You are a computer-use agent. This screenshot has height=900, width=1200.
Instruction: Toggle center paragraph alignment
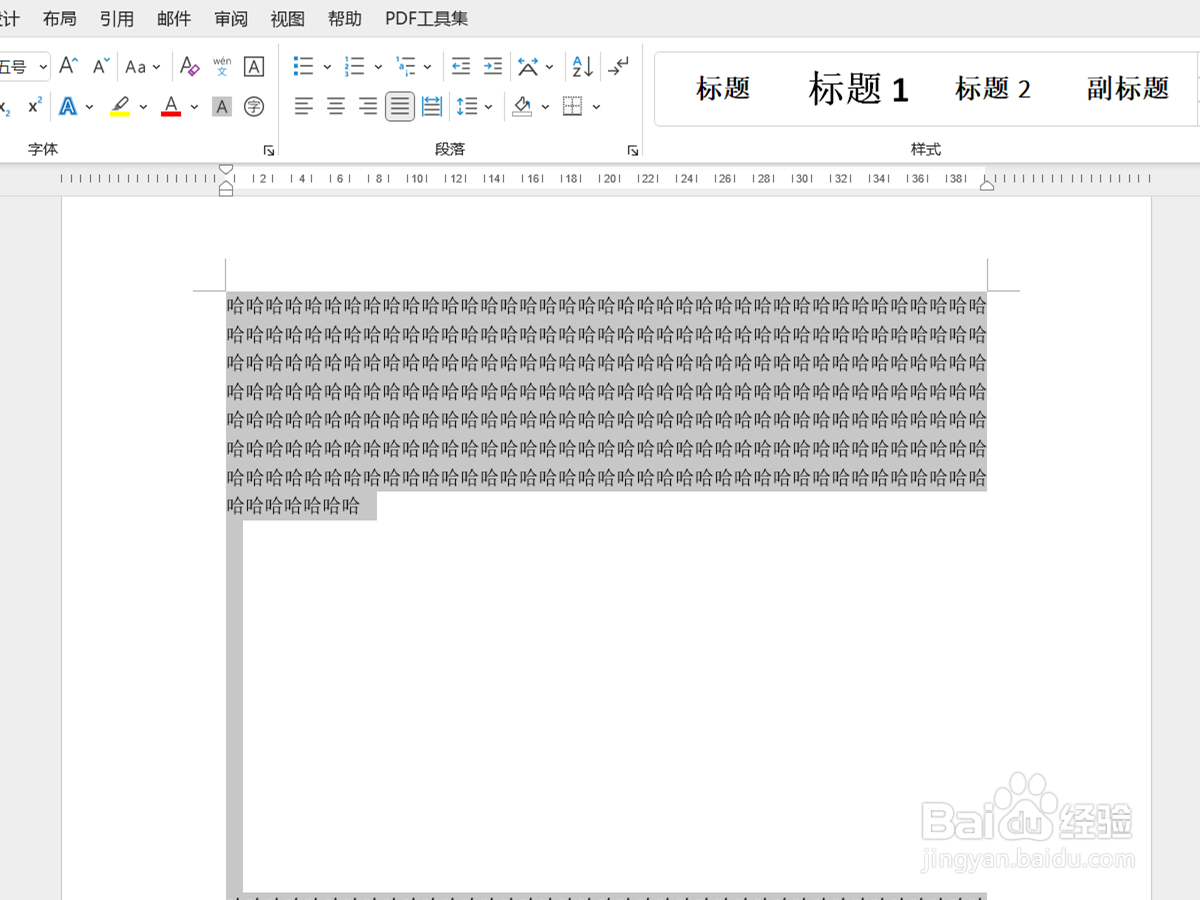[334, 106]
